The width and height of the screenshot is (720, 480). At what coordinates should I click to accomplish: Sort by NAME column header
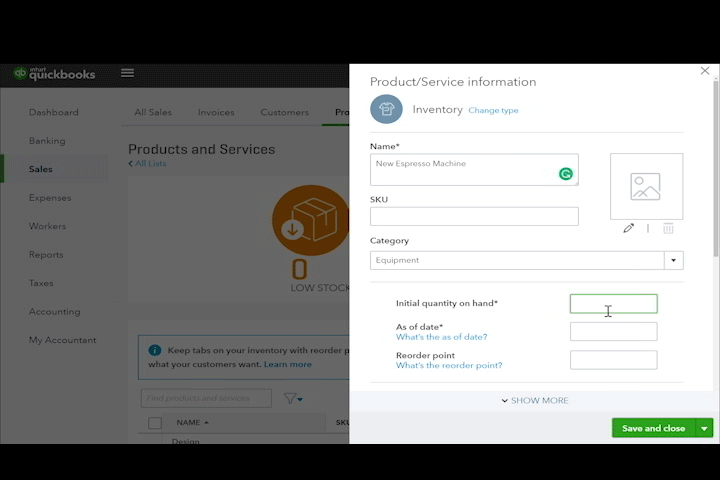[x=192, y=423]
